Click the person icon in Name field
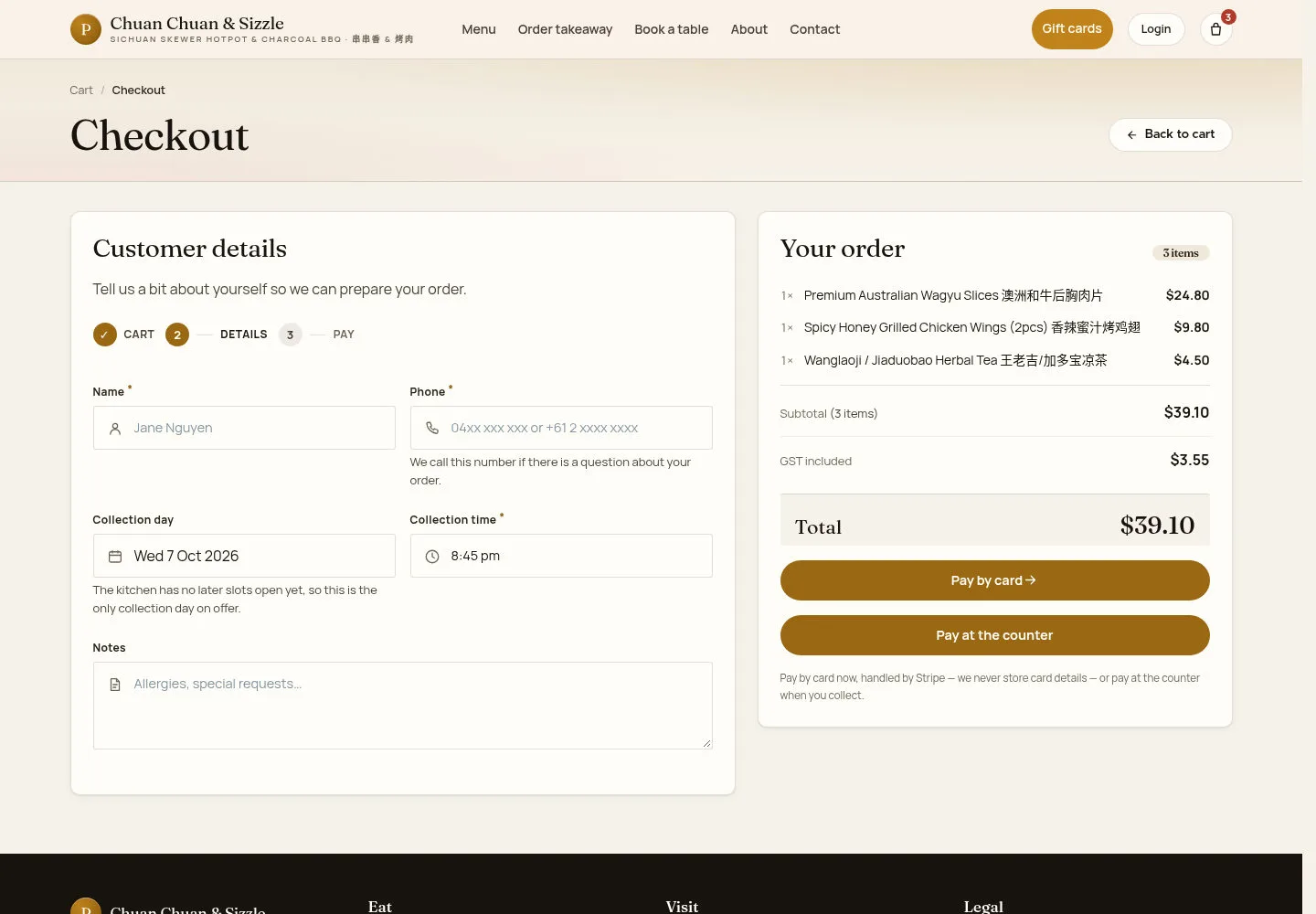Image resolution: width=1316 pixels, height=914 pixels. coord(115,428)
